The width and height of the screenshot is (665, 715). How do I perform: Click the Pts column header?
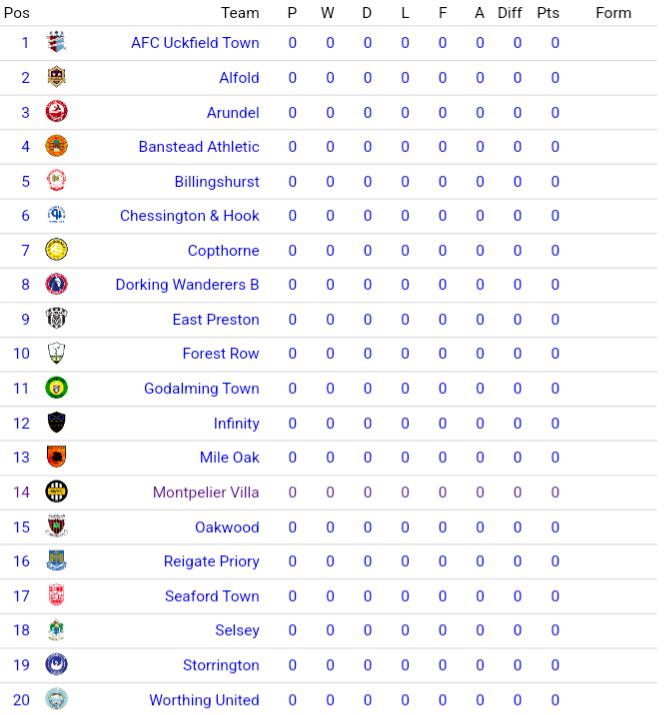point(548,13)
